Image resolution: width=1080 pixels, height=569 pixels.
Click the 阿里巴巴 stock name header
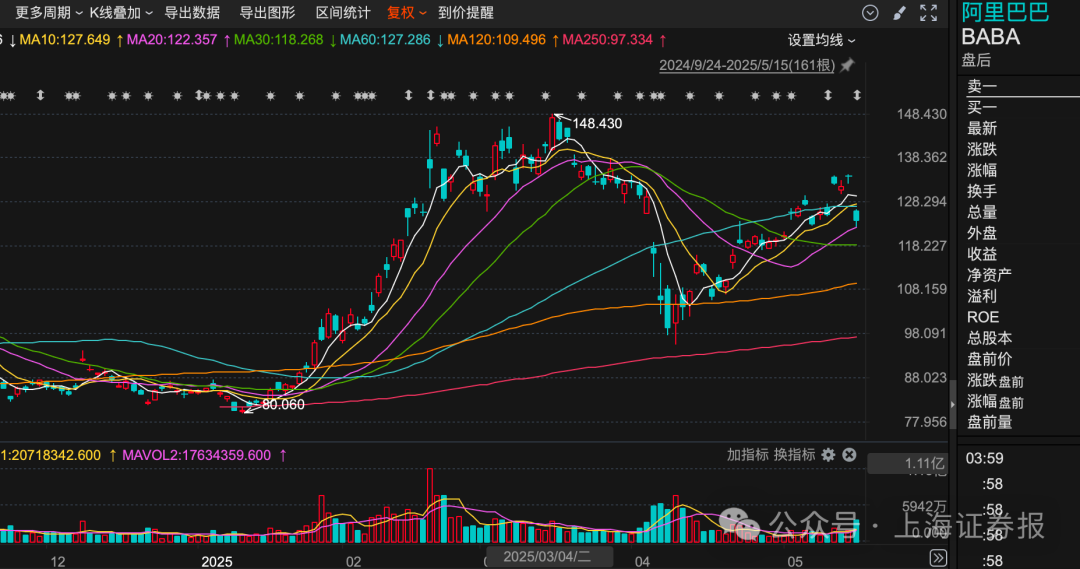1005,12
